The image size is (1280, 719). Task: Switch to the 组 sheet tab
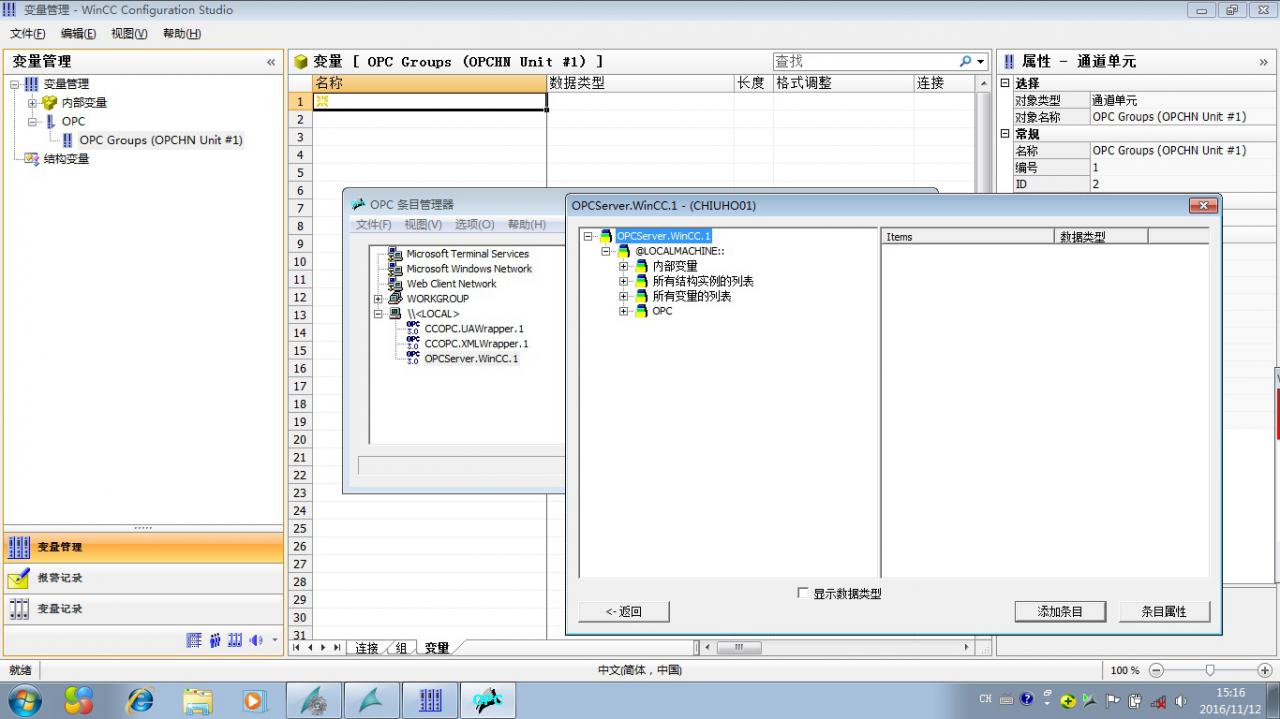click(401, 648)
